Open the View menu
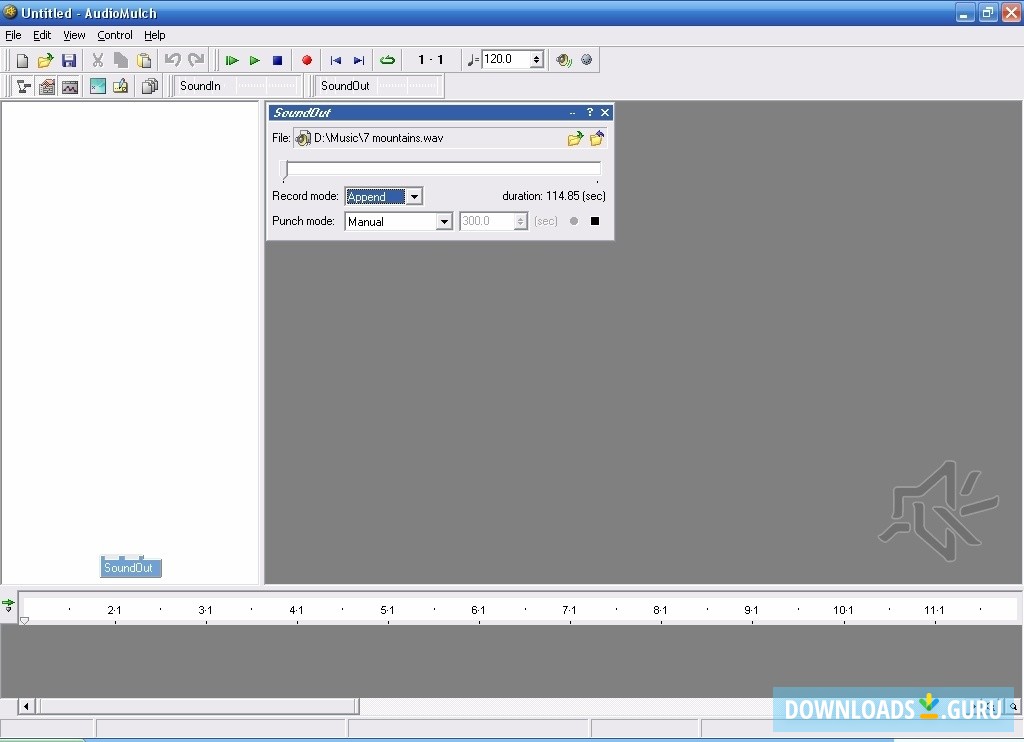 [x=74, y=35]
